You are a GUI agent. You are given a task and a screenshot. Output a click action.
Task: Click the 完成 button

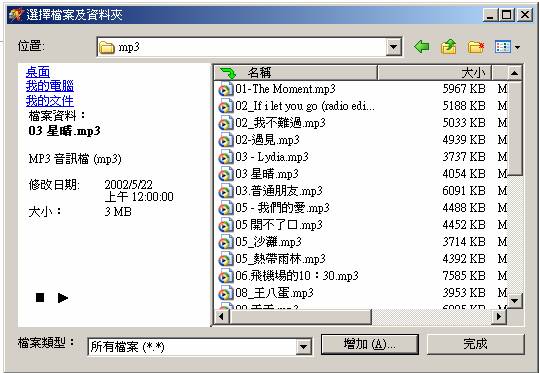475,344
